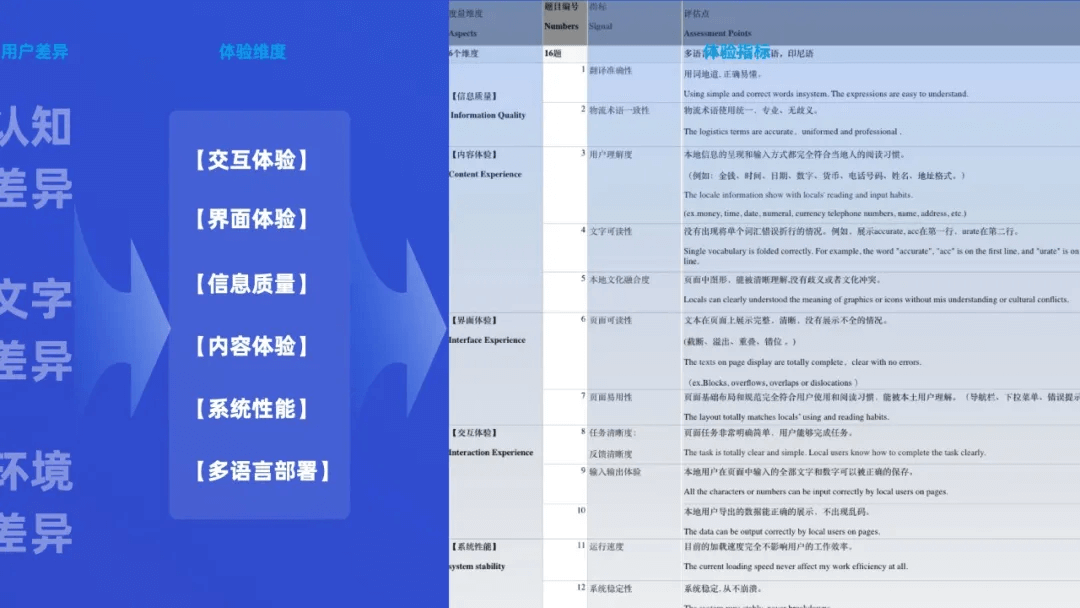Image resolution: width=1080 pixels, height=608 pixels.
Task: Click the Interface Experience aspect cell
Action: (x=487, y=340)
